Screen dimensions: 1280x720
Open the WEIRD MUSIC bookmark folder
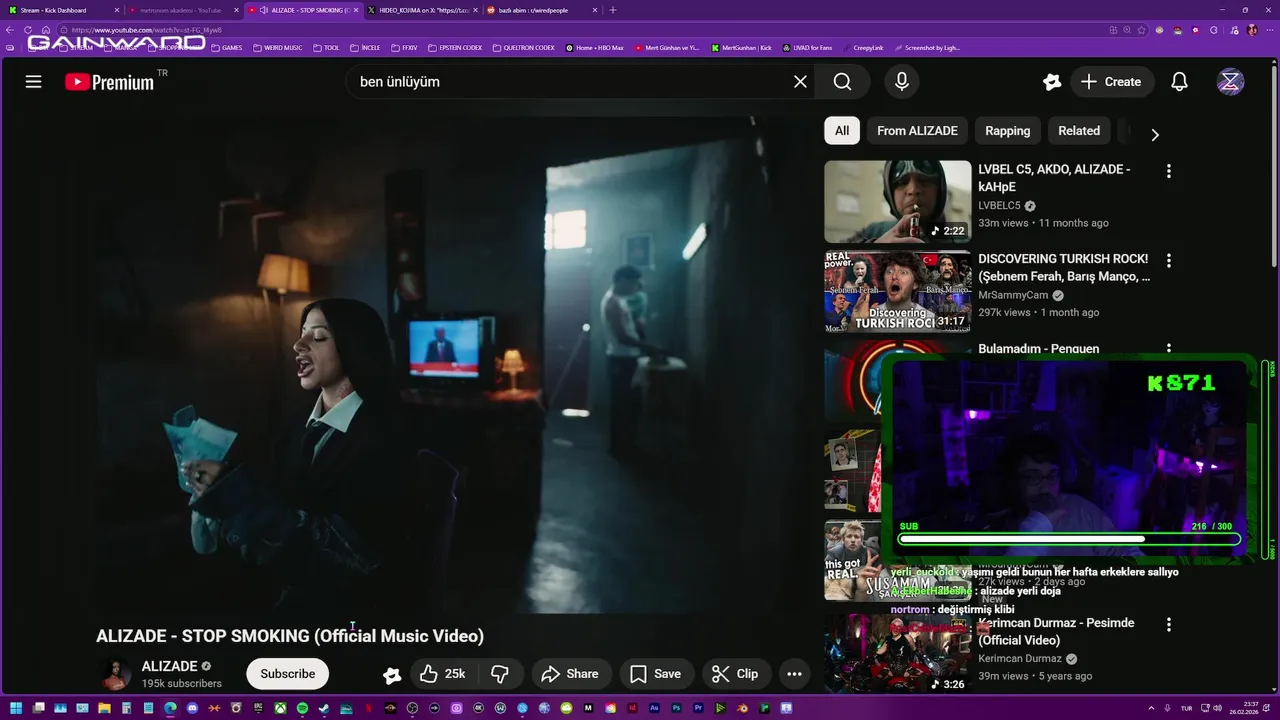click(x=278, y=48)
